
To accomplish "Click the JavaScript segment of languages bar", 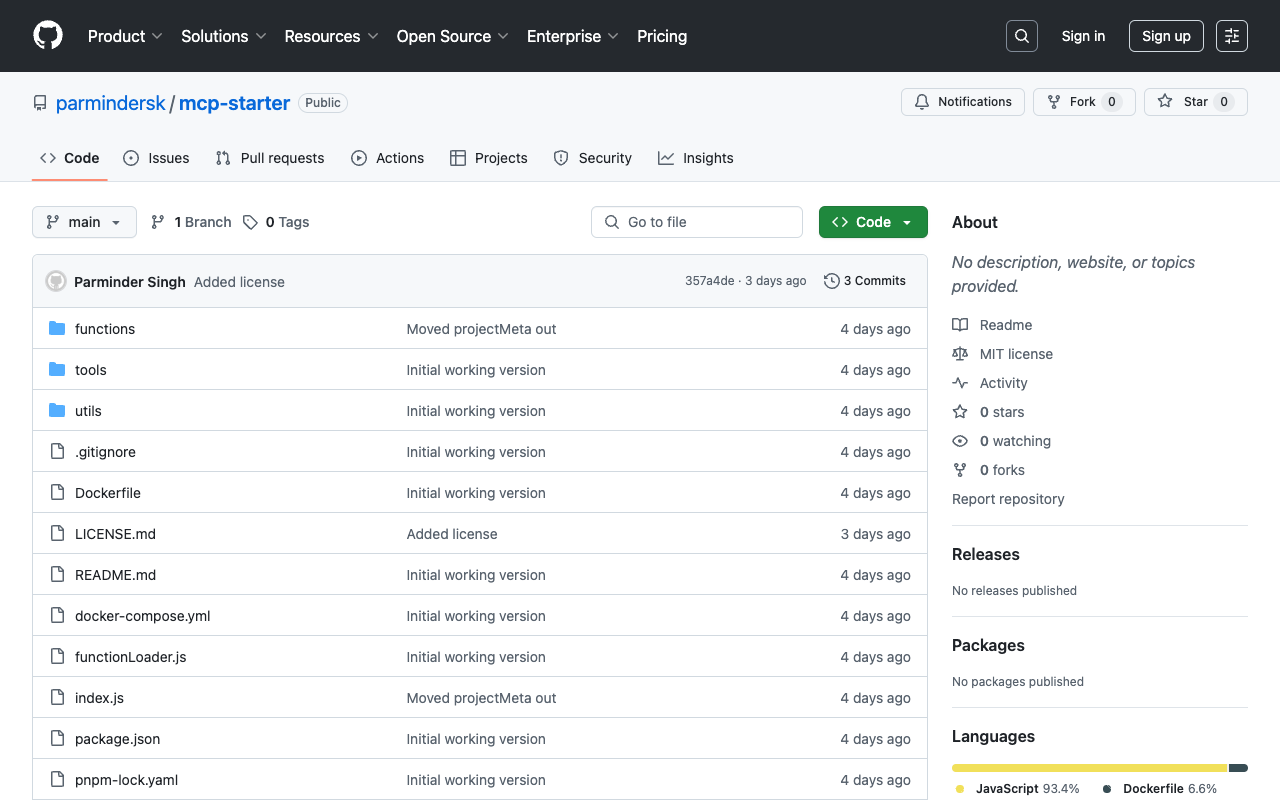I will tap(1089, 768).
